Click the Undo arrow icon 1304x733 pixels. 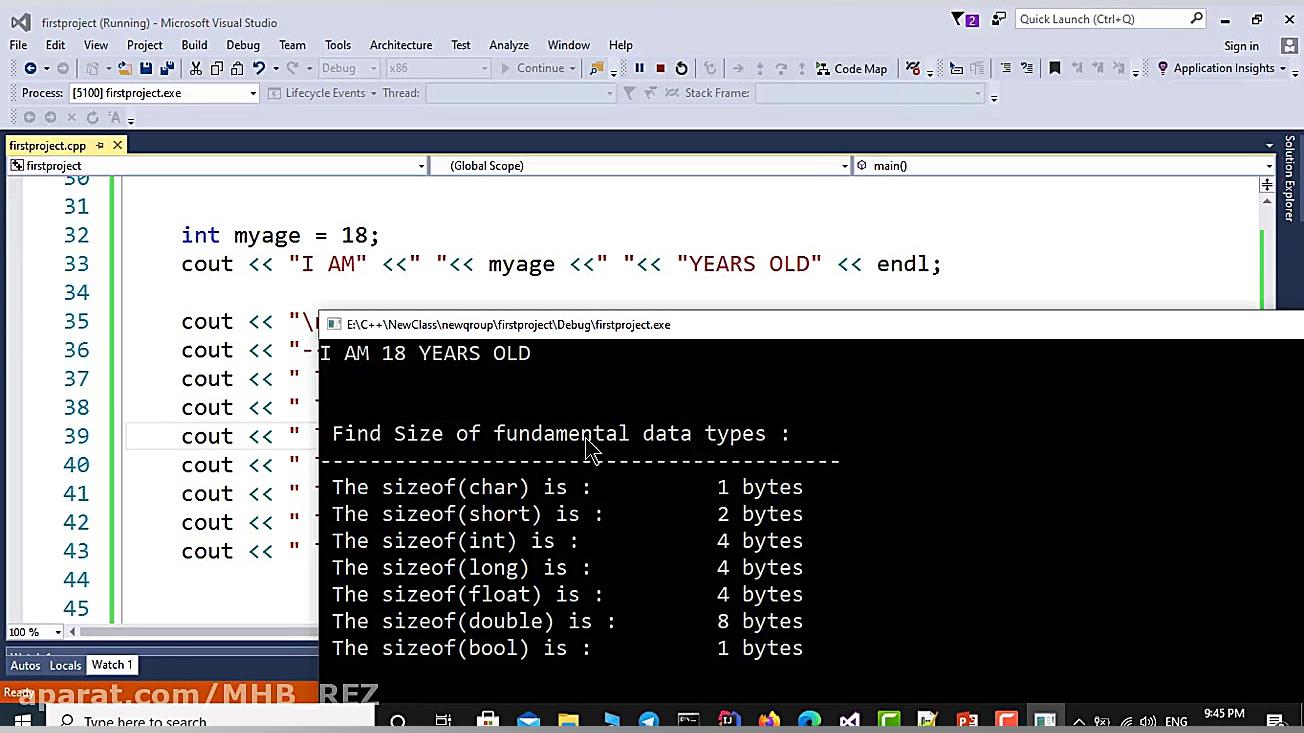[x=259, y=68]
